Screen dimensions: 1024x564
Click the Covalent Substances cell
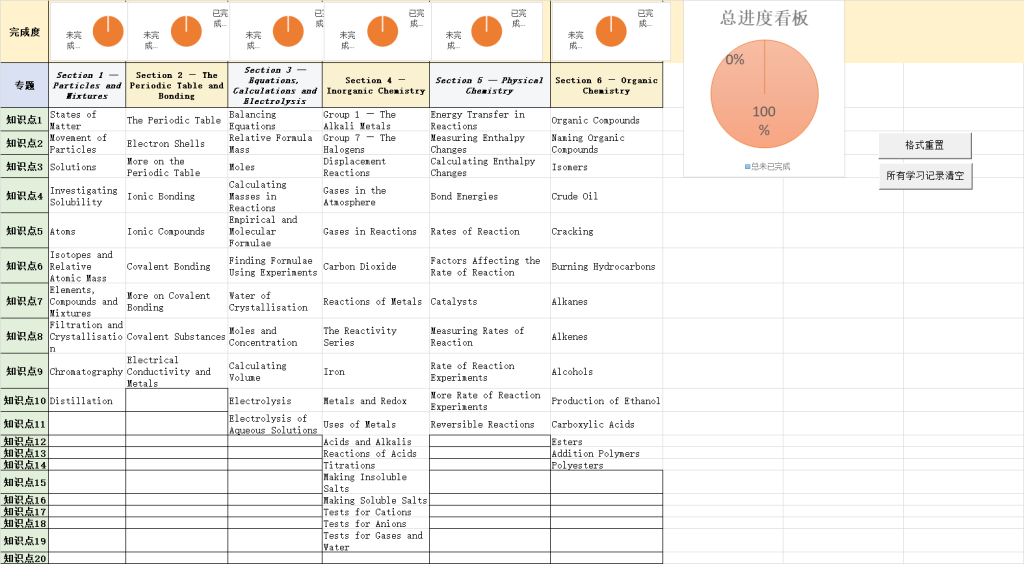point(176,337)
